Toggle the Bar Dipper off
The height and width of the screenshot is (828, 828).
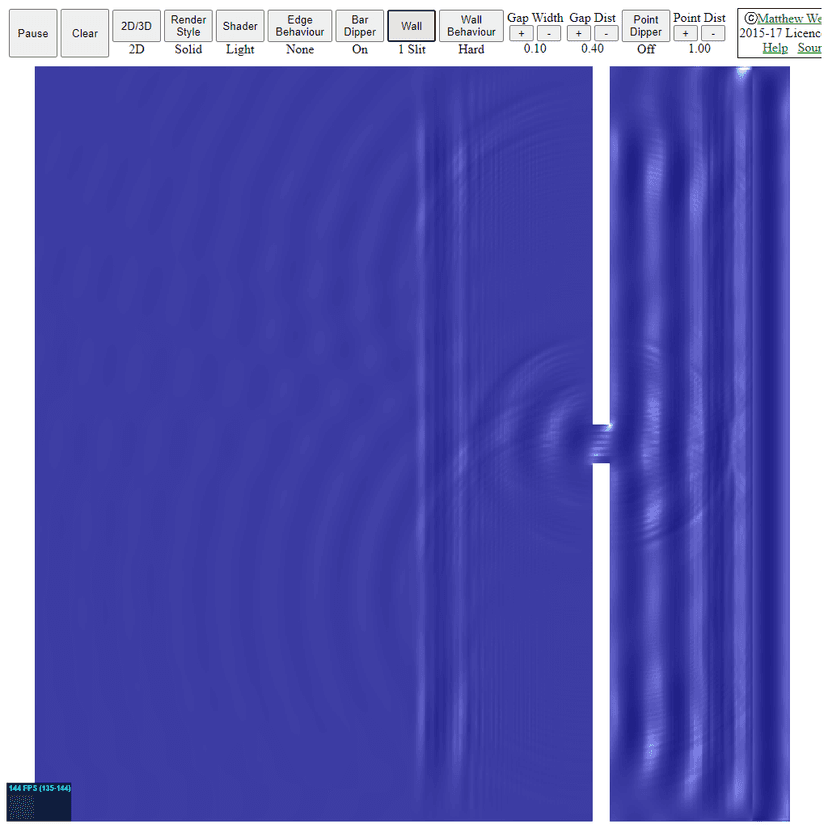359,26
